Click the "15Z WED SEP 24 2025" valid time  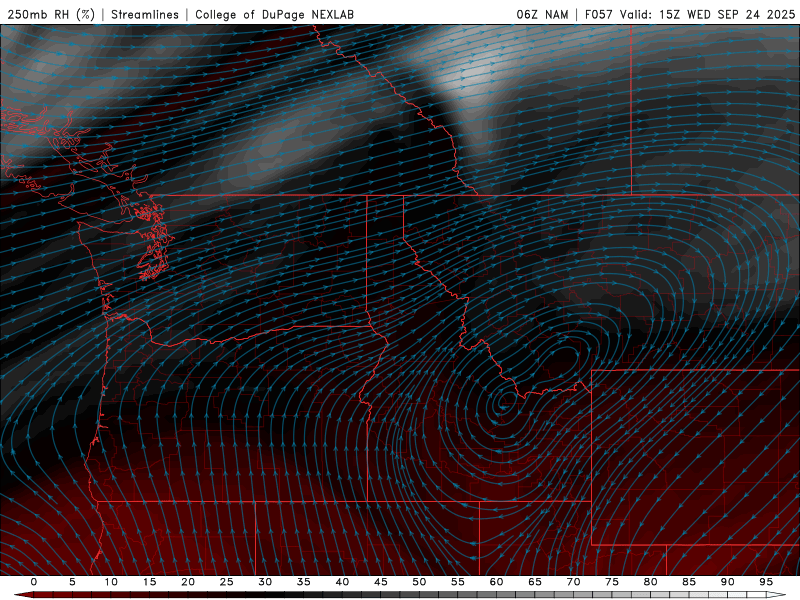[727, 14]
